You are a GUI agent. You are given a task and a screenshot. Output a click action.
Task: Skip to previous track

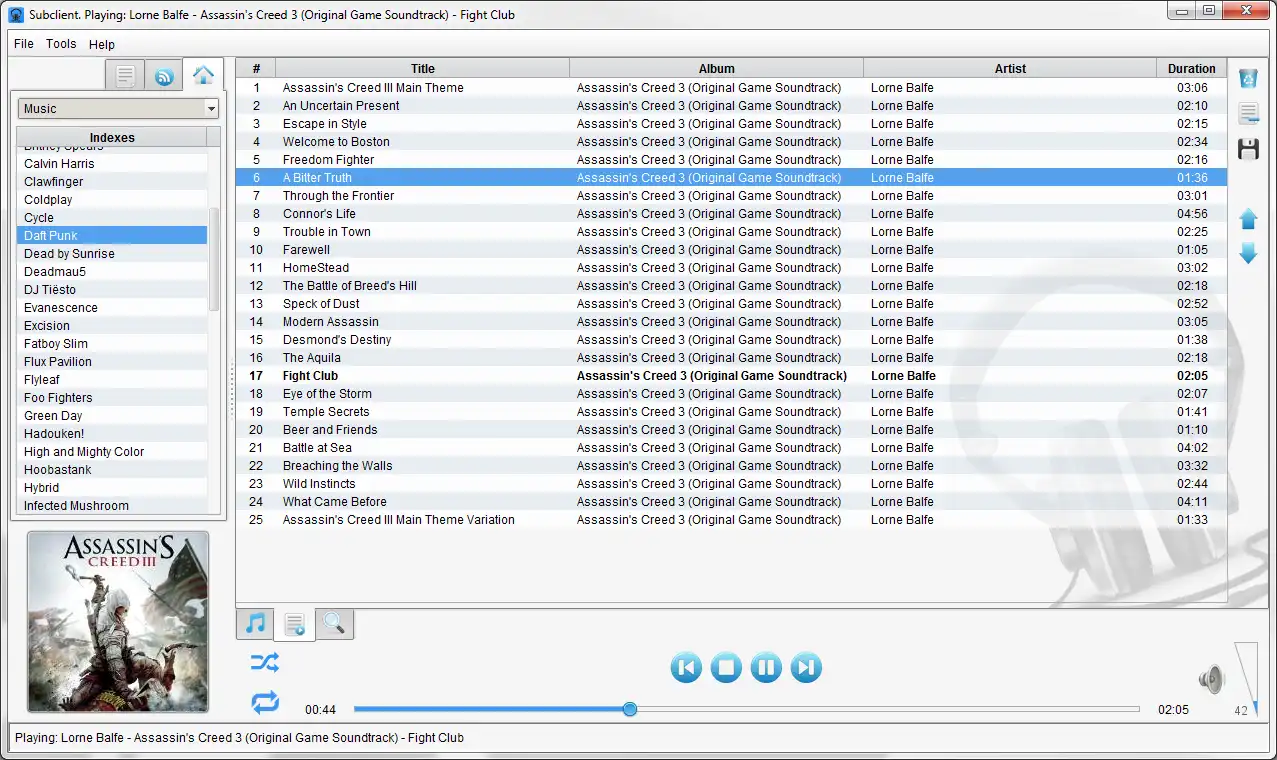(686, 667)
